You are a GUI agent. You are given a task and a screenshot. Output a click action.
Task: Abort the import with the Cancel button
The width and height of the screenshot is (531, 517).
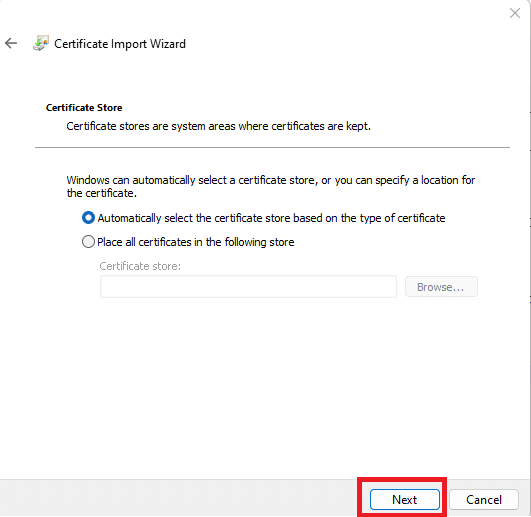(484, 499)
